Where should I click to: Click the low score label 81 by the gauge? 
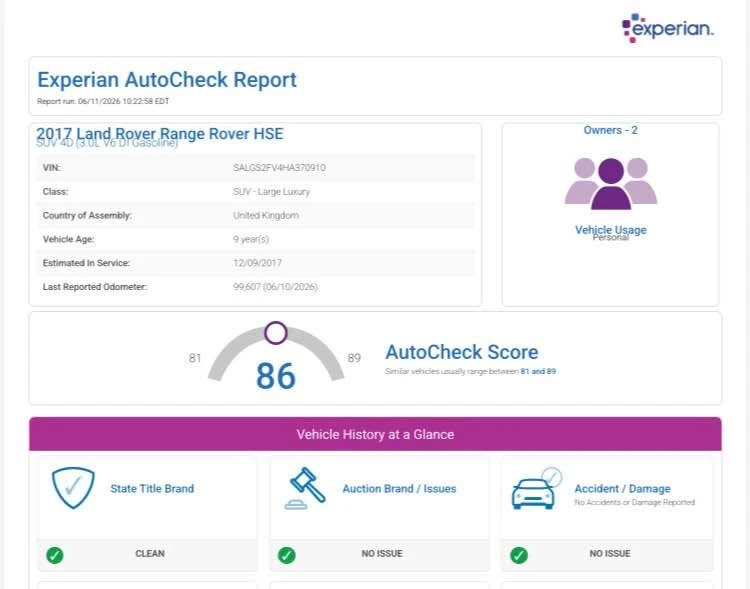coord(195,358)
